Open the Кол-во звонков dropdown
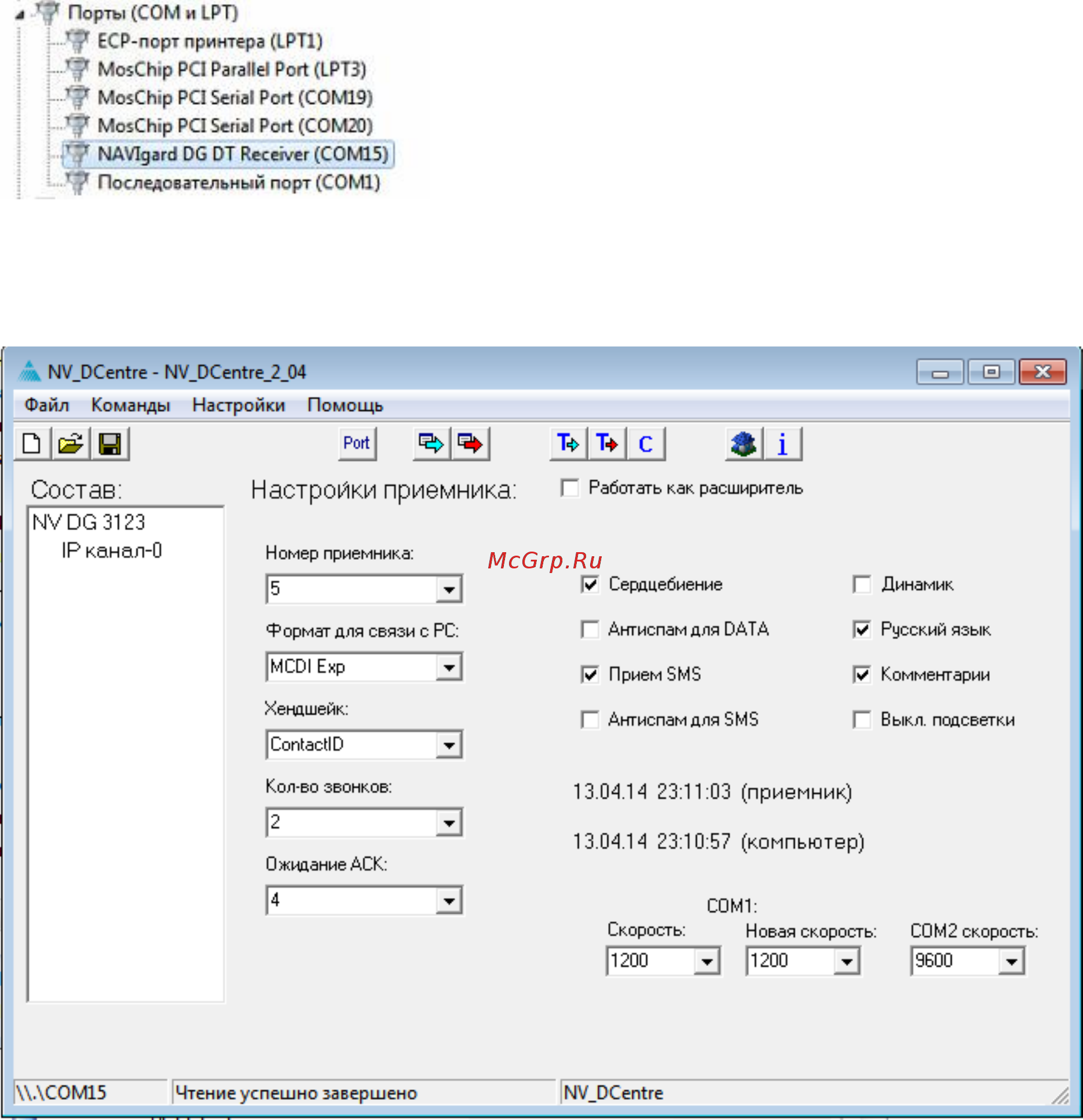This screenshot has width=1083, height=1120. pyautogui.click(x=449, y=823)
